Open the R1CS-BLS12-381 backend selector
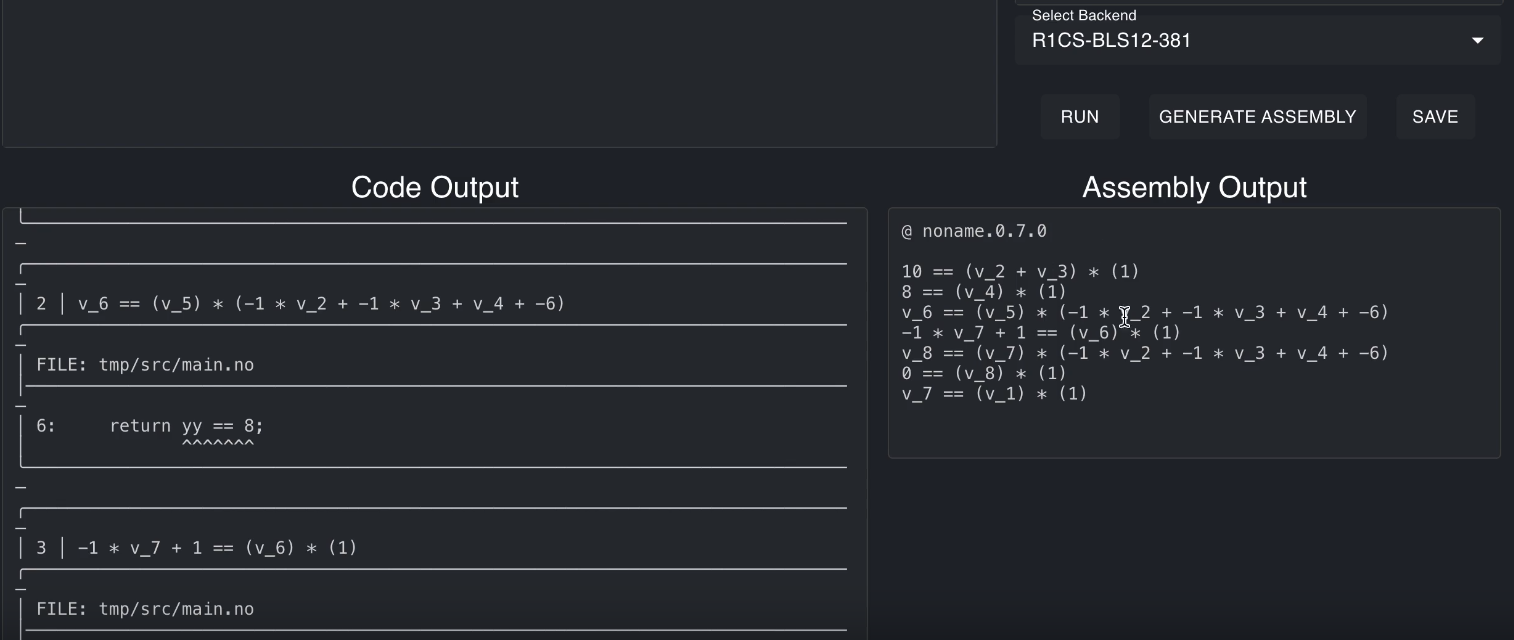 (x=1240, y=41)
